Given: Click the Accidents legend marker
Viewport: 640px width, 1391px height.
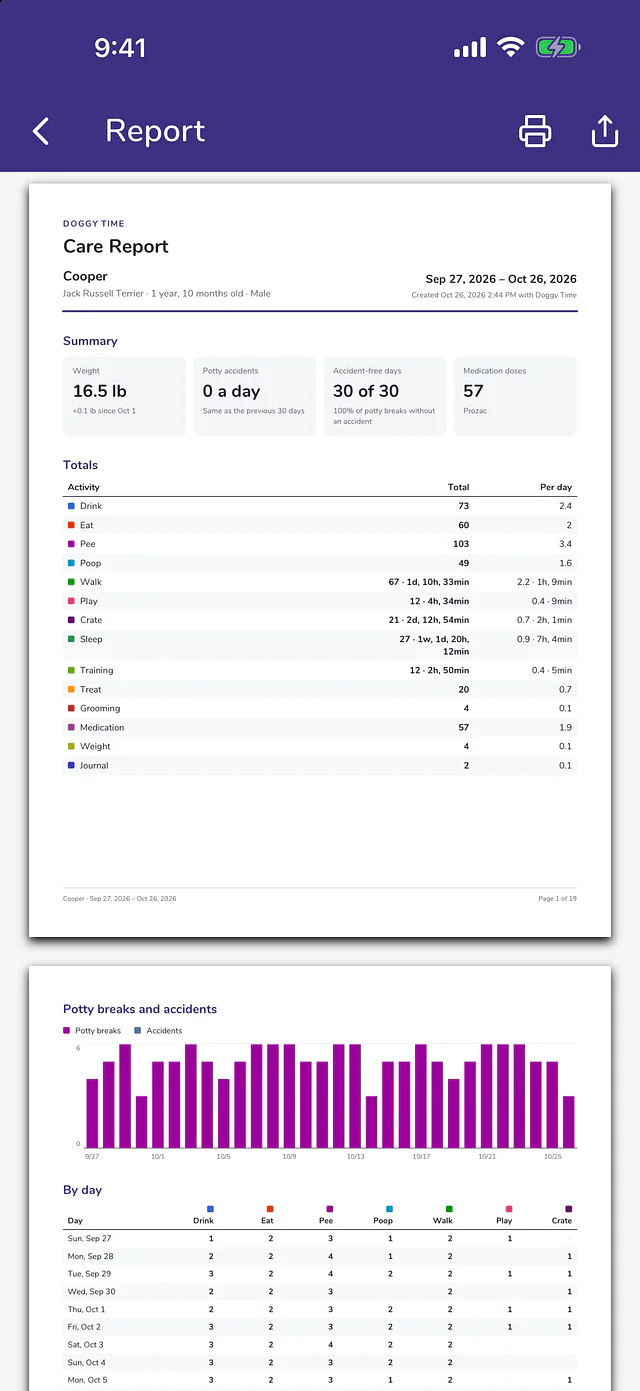Looking at the screenshot, I should pos(138,1030).
